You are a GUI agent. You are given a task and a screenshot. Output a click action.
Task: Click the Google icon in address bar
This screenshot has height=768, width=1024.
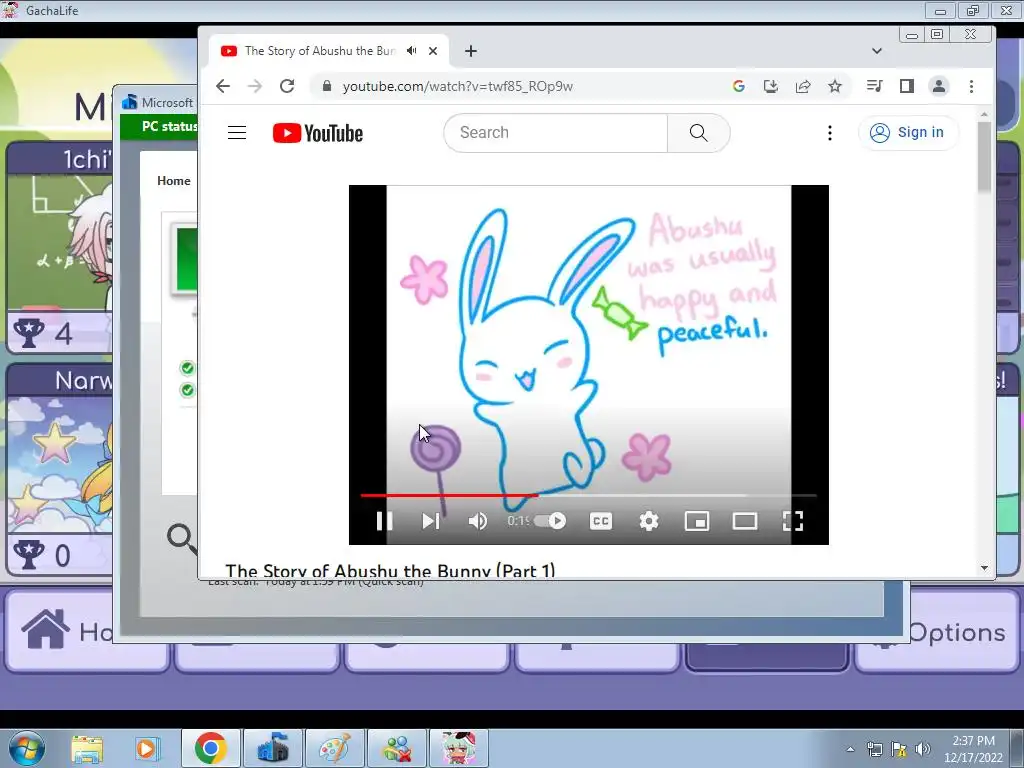(739, 86)
